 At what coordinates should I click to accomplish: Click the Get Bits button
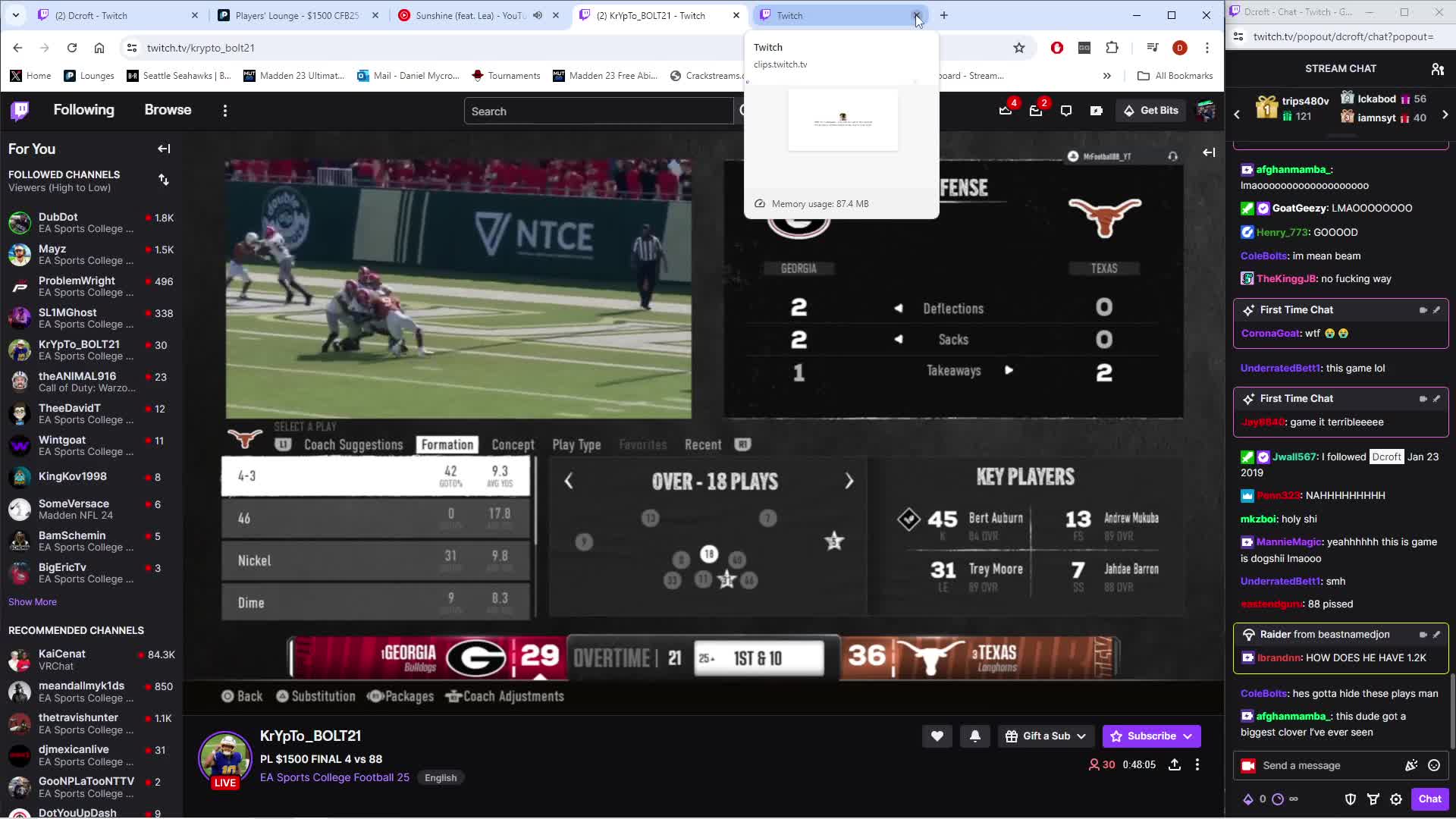coord(1150,111)
